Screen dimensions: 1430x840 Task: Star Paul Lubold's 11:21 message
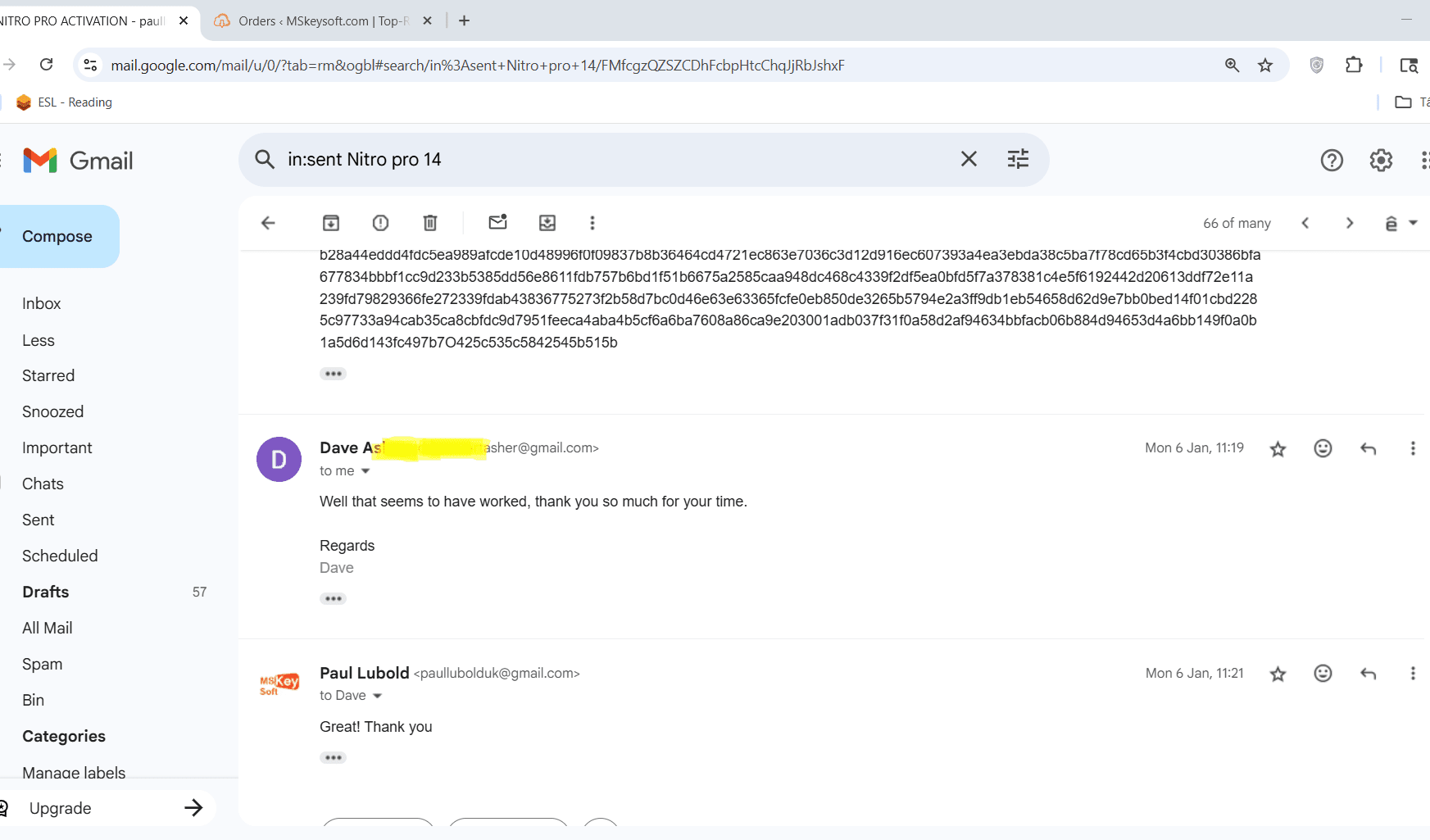(1278, 674)
